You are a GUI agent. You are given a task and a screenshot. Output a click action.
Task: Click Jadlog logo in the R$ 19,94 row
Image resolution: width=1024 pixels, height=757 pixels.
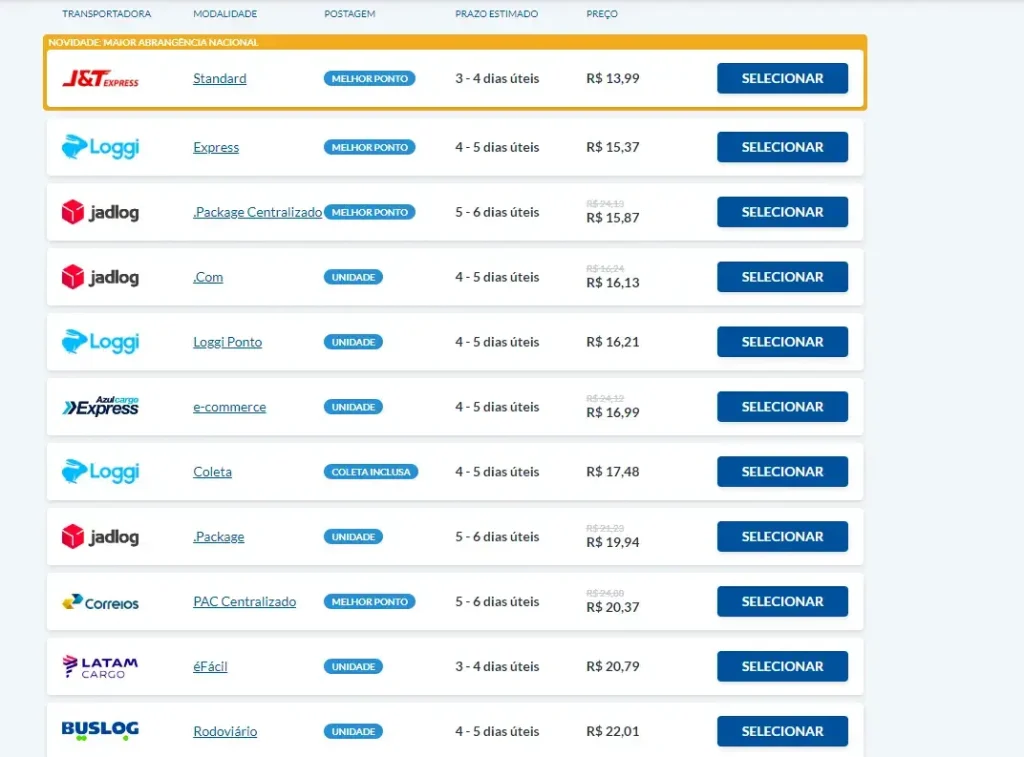click(100, 536)
